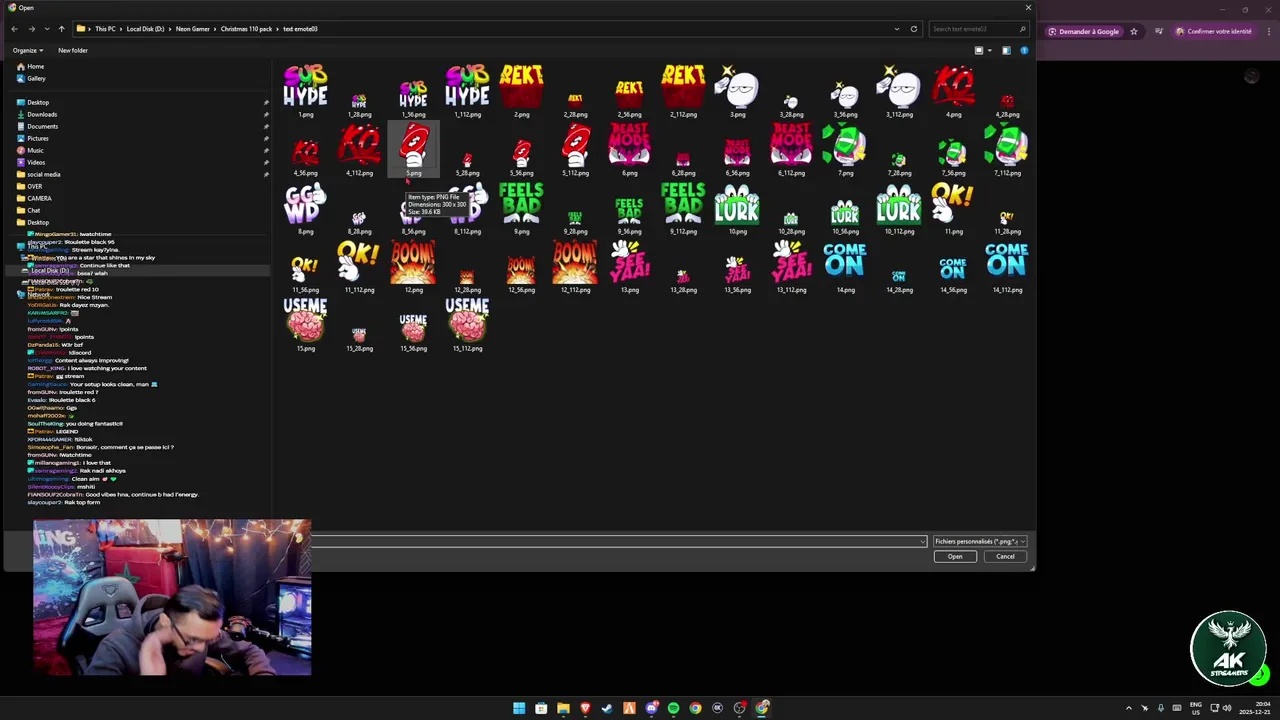Select 14_112.png COME ON emote
The width and height of the screenshot is (1280, 720).
point(1007,267)
